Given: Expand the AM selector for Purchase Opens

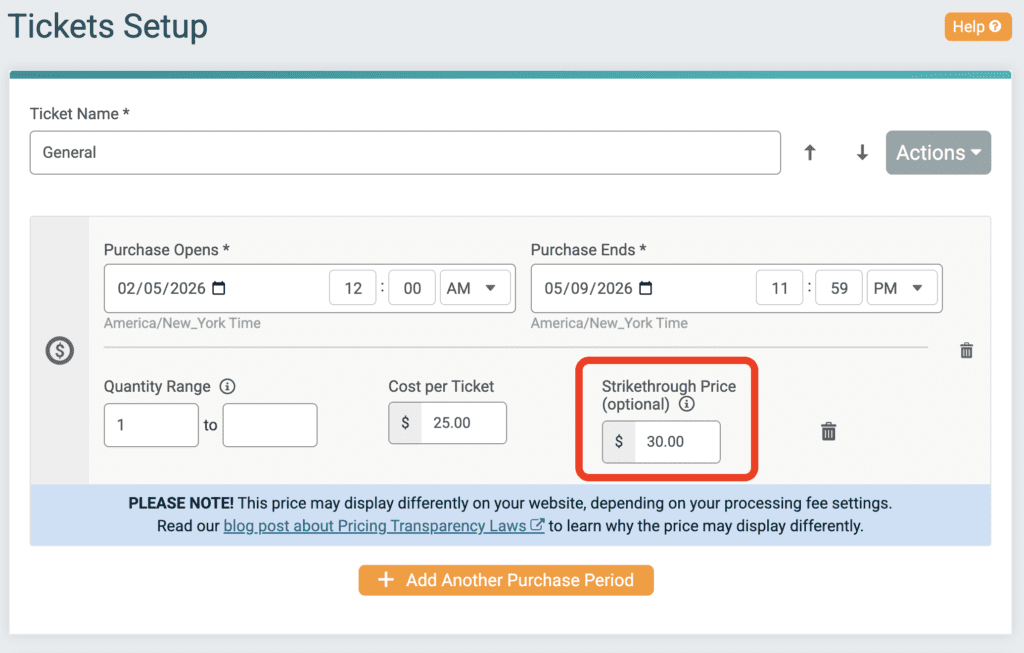Looking at the screenshot, I should point(474,288).
